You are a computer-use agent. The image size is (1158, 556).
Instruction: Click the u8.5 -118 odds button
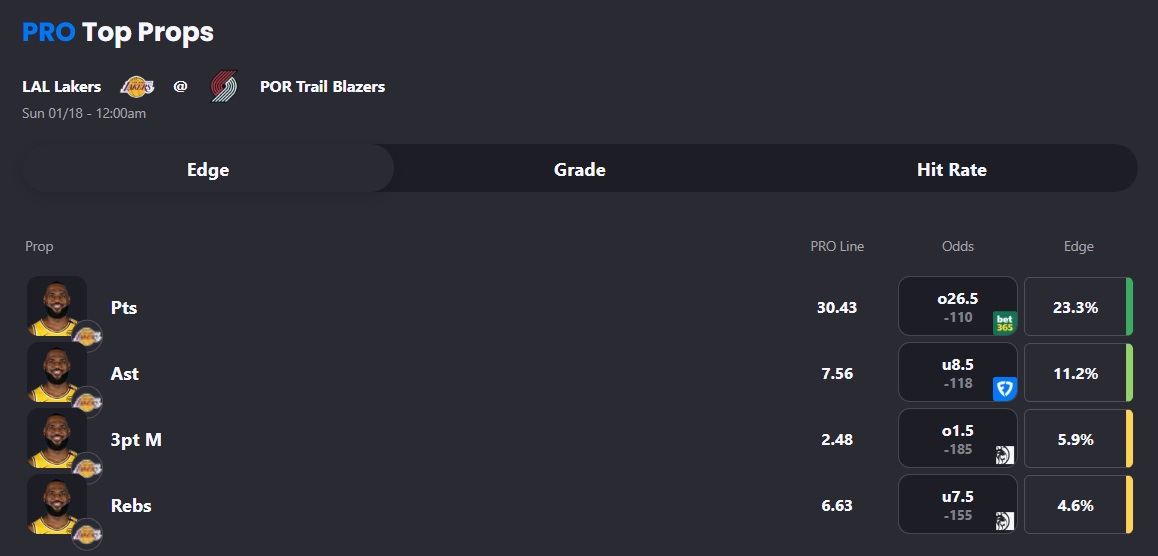pos(957,372)
